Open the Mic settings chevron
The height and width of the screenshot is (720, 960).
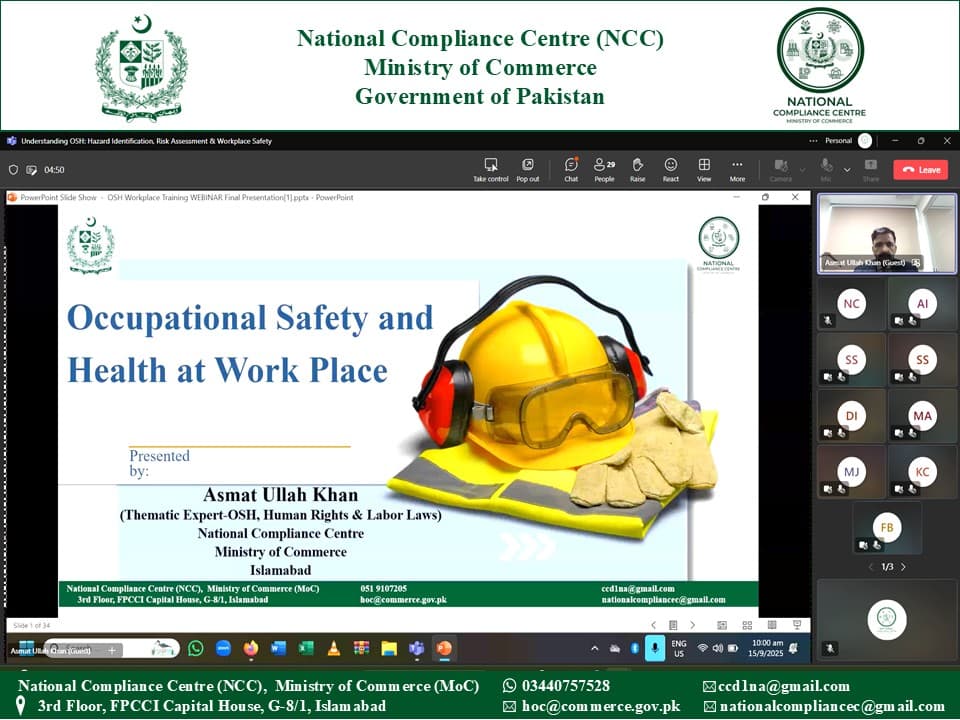click(x=847, y=170)
